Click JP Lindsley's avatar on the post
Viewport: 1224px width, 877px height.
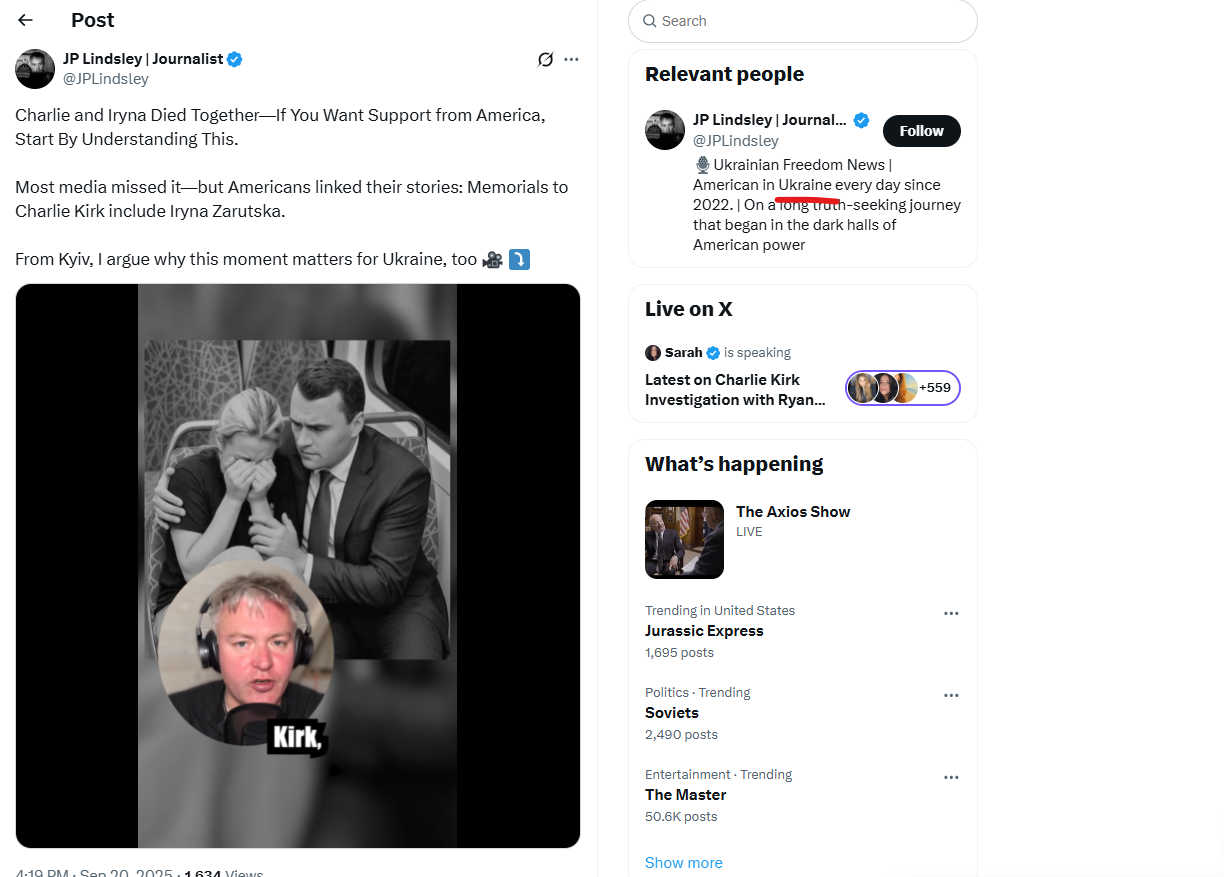click(x=35, y=69)
